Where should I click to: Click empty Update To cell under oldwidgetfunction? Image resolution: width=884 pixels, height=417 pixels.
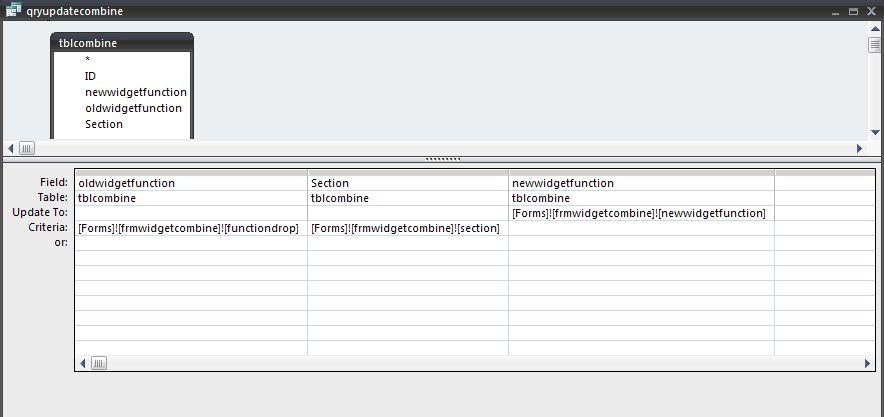[x=191, y=214]
